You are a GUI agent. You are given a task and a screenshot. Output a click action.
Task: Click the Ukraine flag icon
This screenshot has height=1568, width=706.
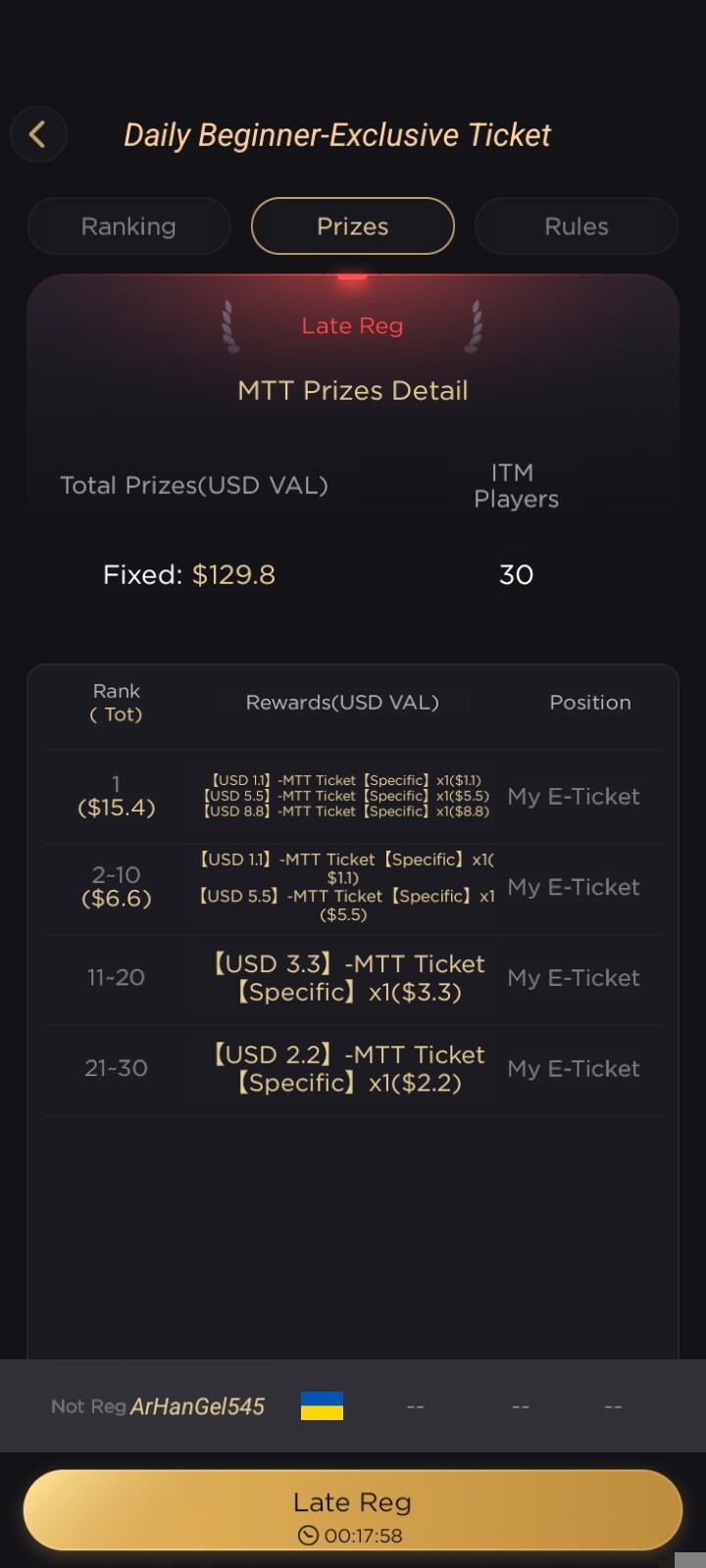pyautogui.click(x=322, y=1406)
